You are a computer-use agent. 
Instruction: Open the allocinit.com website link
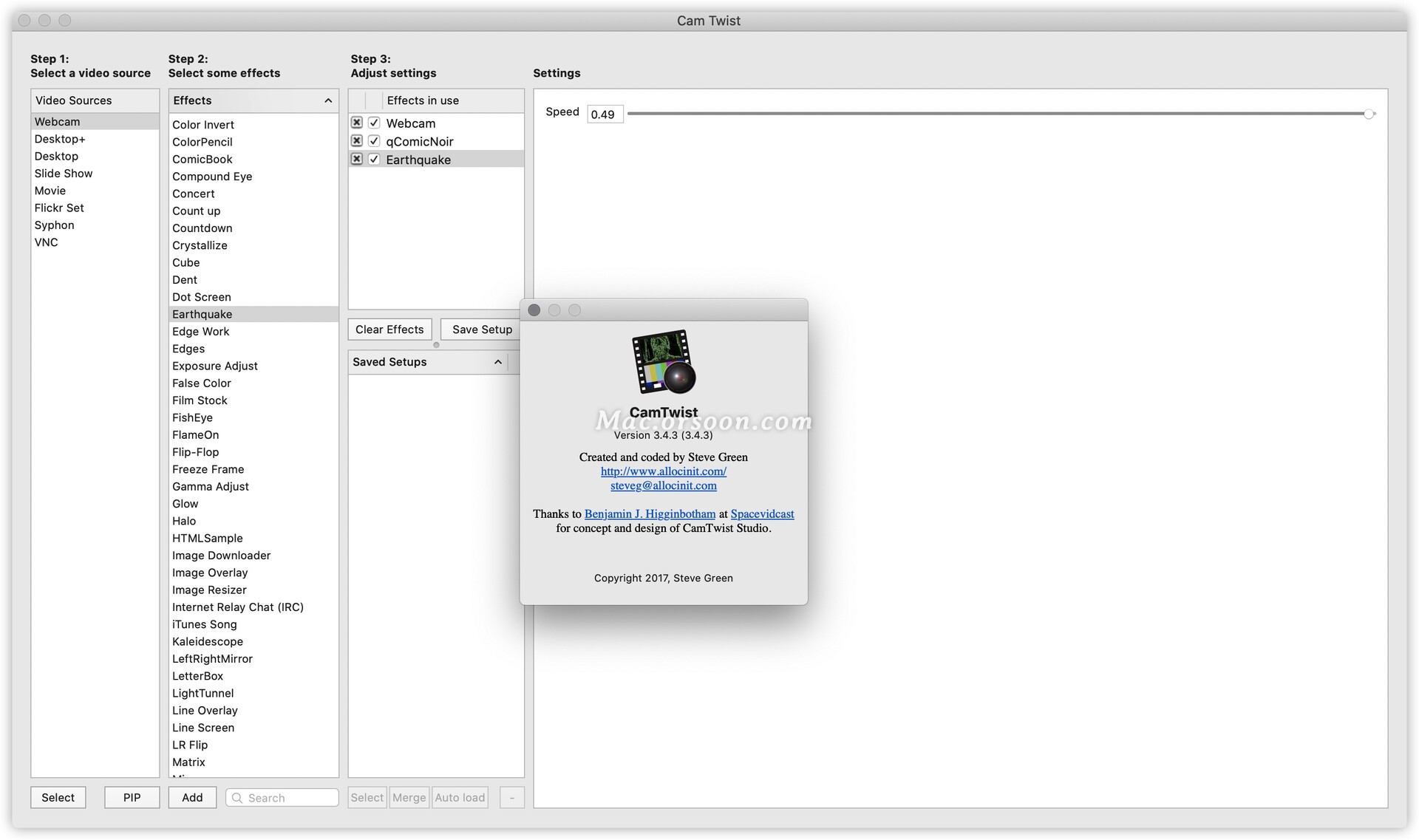coord(663,471)
